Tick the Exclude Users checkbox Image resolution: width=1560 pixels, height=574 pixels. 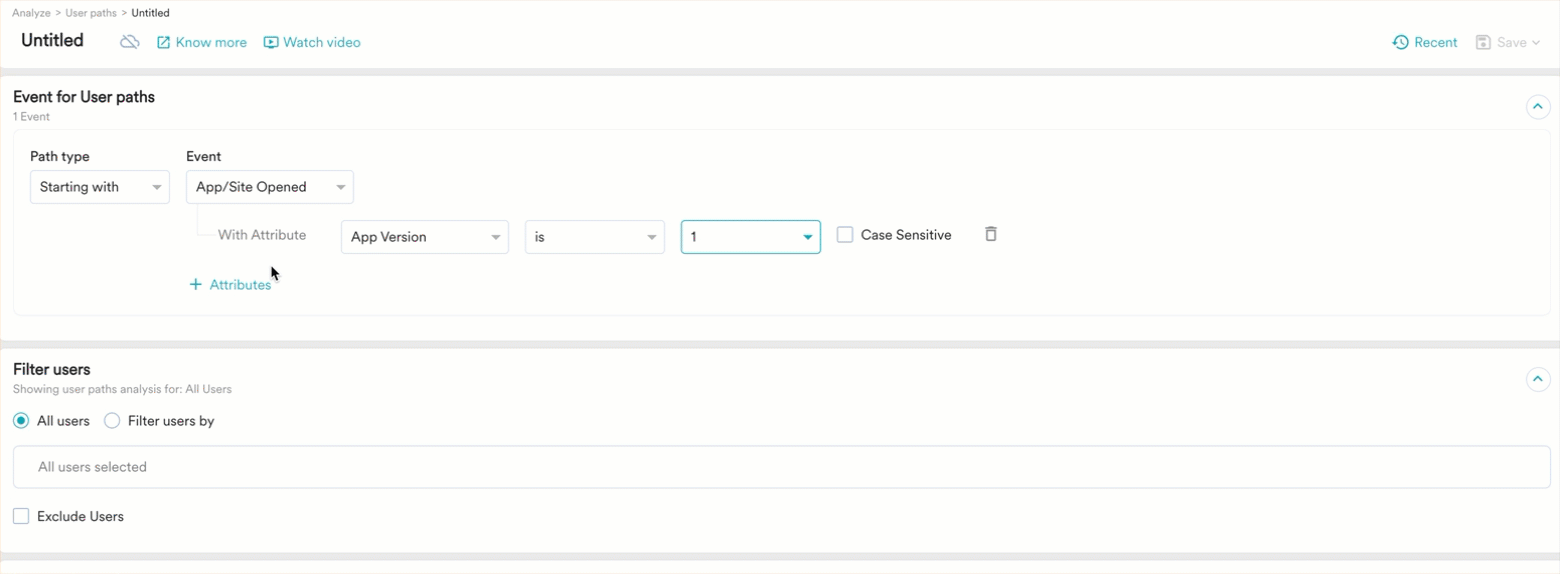[21, 516]
